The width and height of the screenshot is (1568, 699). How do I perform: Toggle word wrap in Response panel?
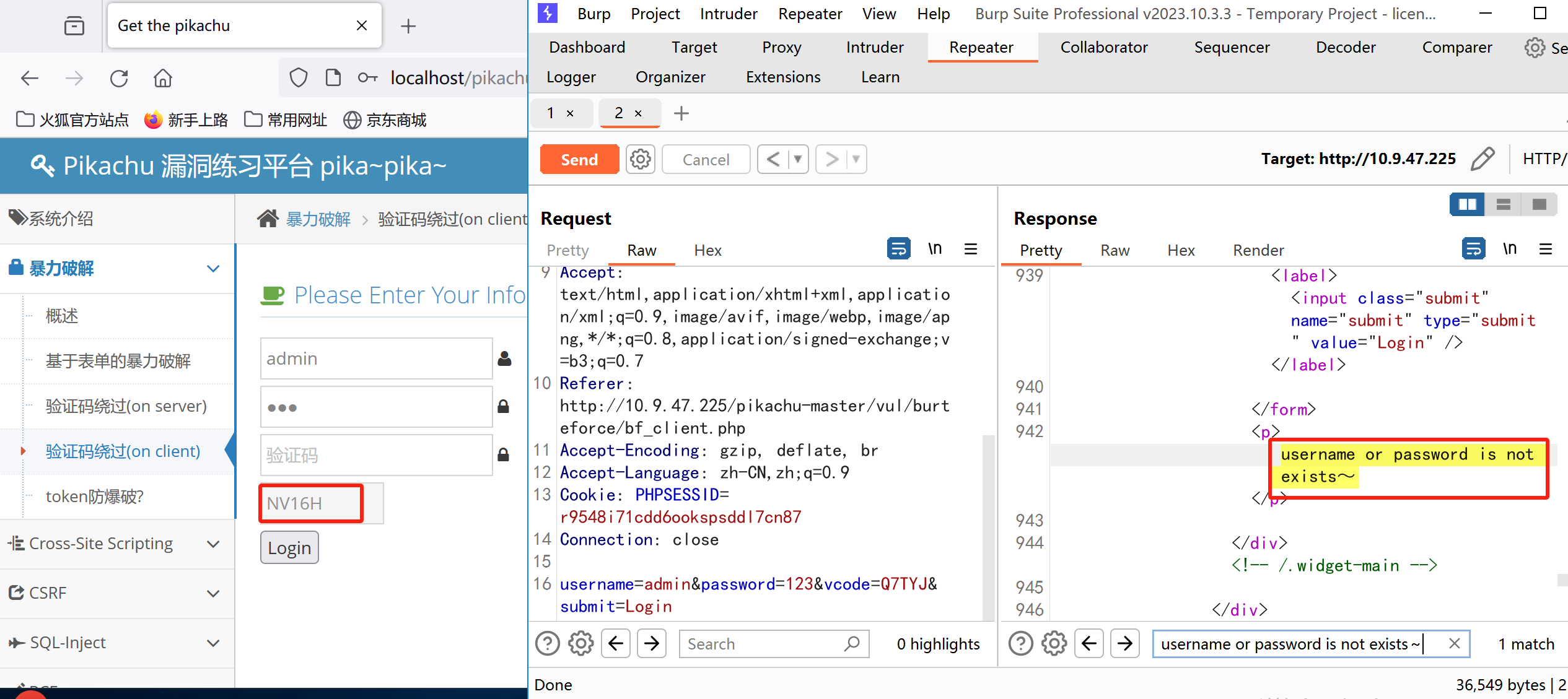coord(1473,249)
